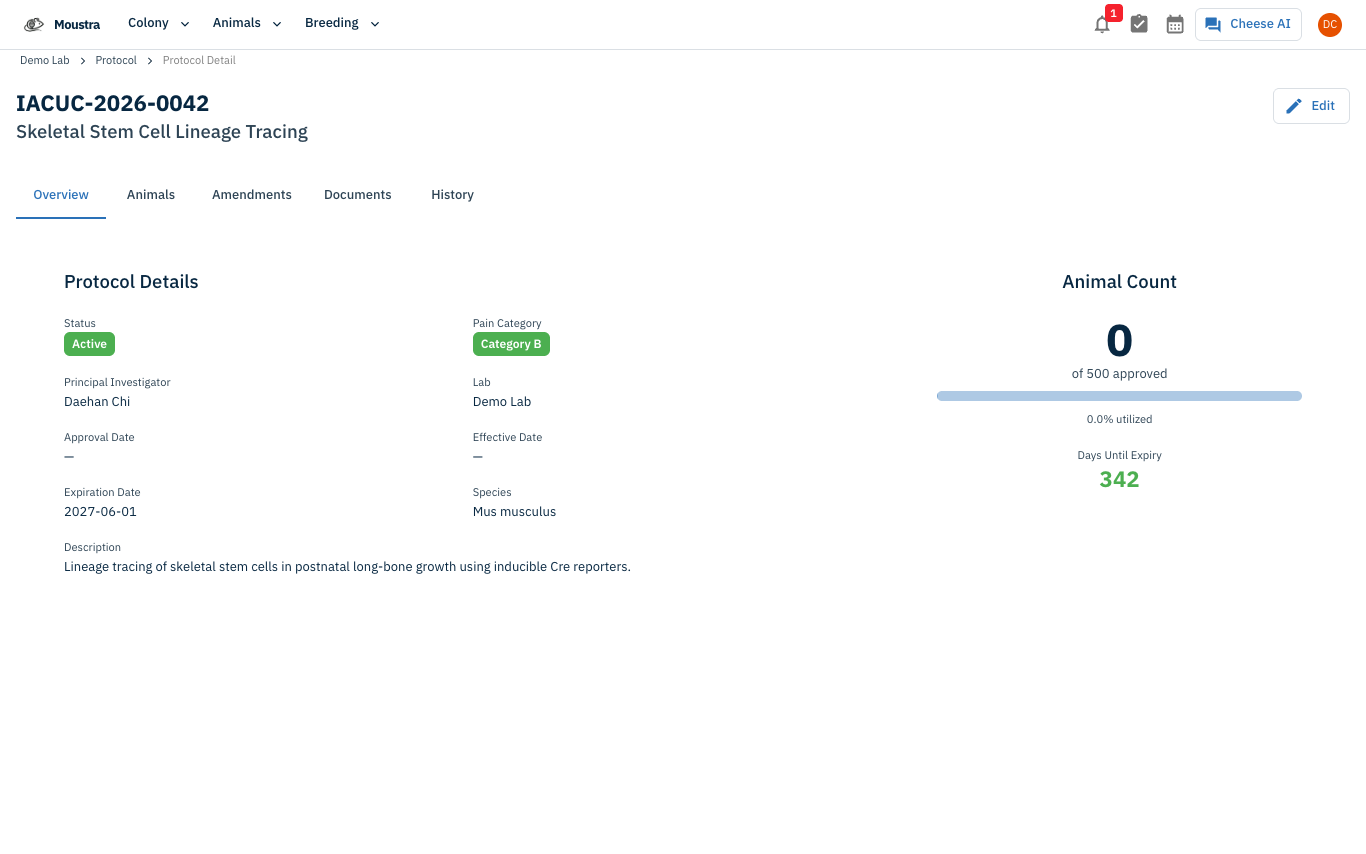Viewport: 1366px width, 854px height.
Task: Click the Animal Count heading
Action: click(1119, 282)
